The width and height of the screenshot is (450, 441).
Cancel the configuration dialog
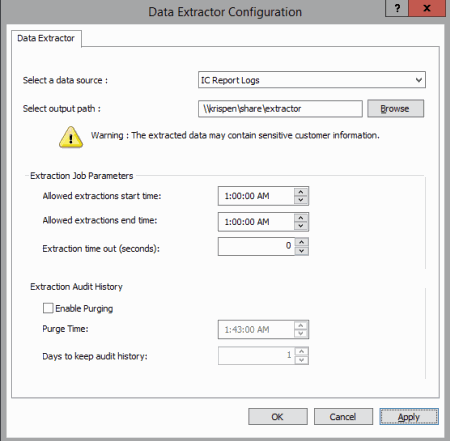[343, 417]
